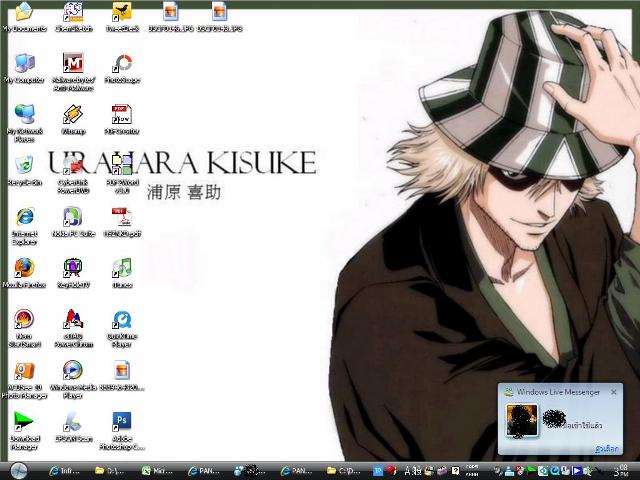Launch the iTunes shortcut

tap(122, 273)
